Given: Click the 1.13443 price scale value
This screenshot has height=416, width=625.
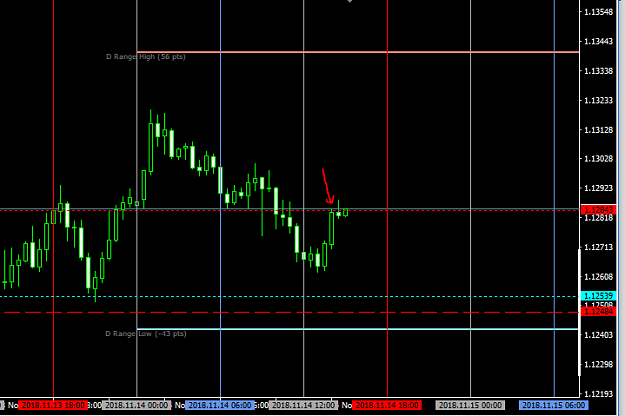Looking at the screenshot, I should coord(599,41).
